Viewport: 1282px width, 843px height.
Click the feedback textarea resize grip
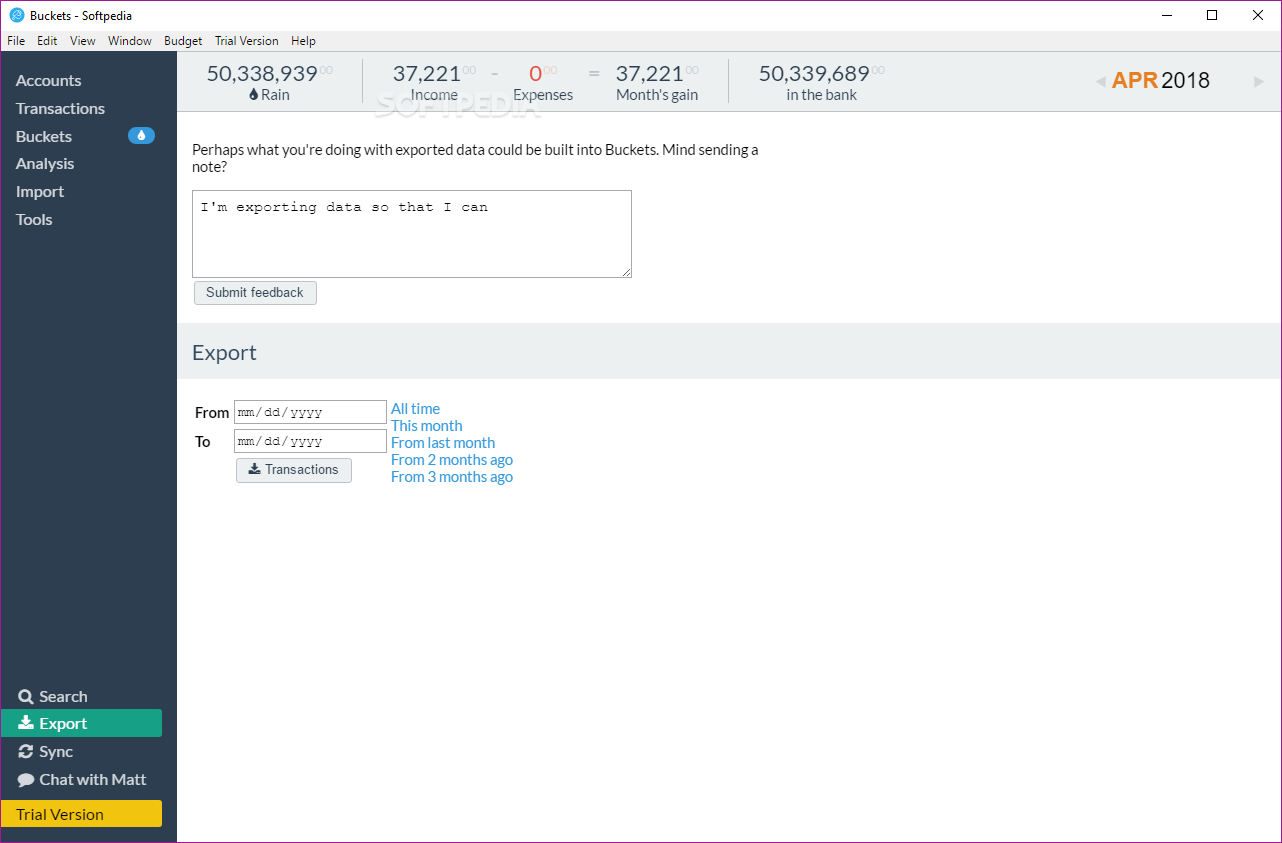point(626,272)
